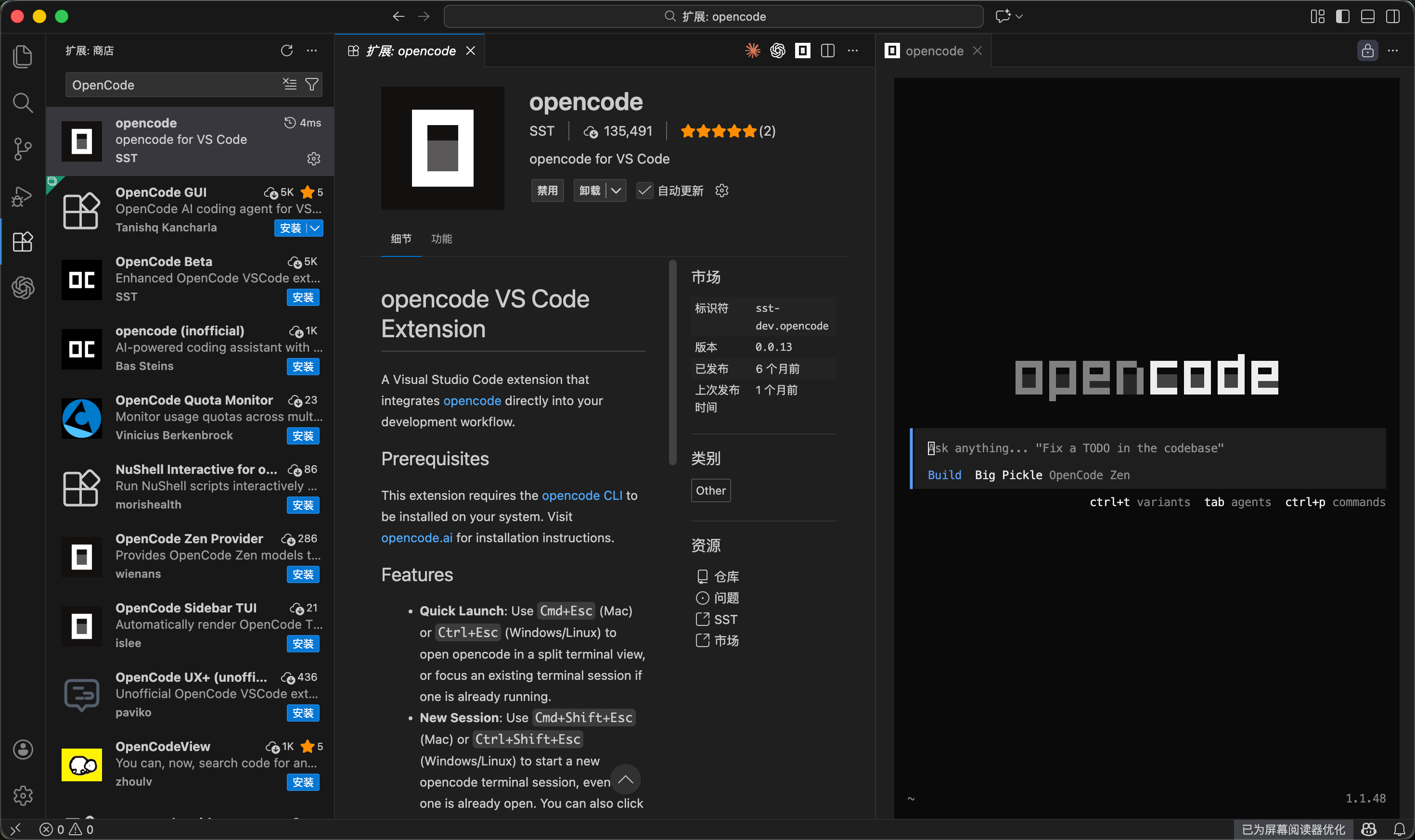The image size is (1415, 840).
Task: Open the Copilot chat dropdown in title bar
Action: pos(1019,16)
